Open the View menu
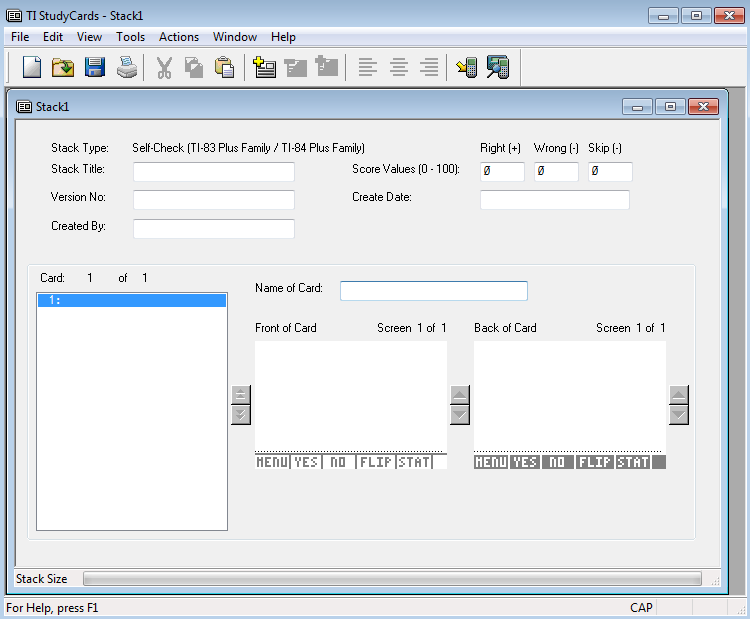Image resolution: width=750 pixels, height=619 pixels. 89,37
